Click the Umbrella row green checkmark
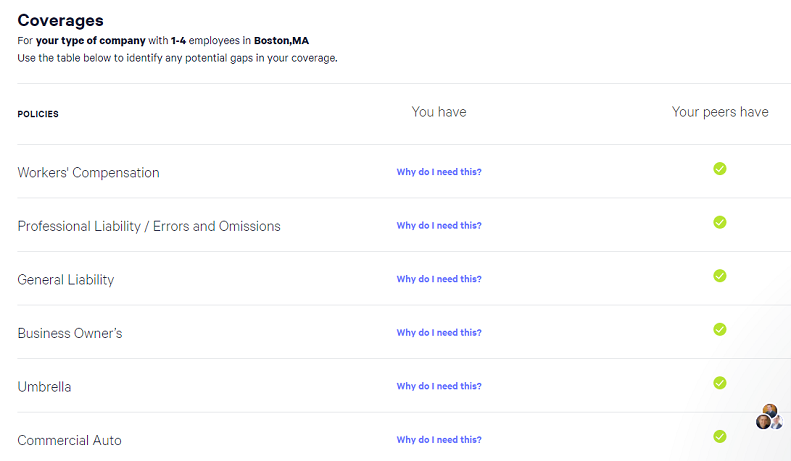Viewport: 791px width, 461px height. (720, 383)
